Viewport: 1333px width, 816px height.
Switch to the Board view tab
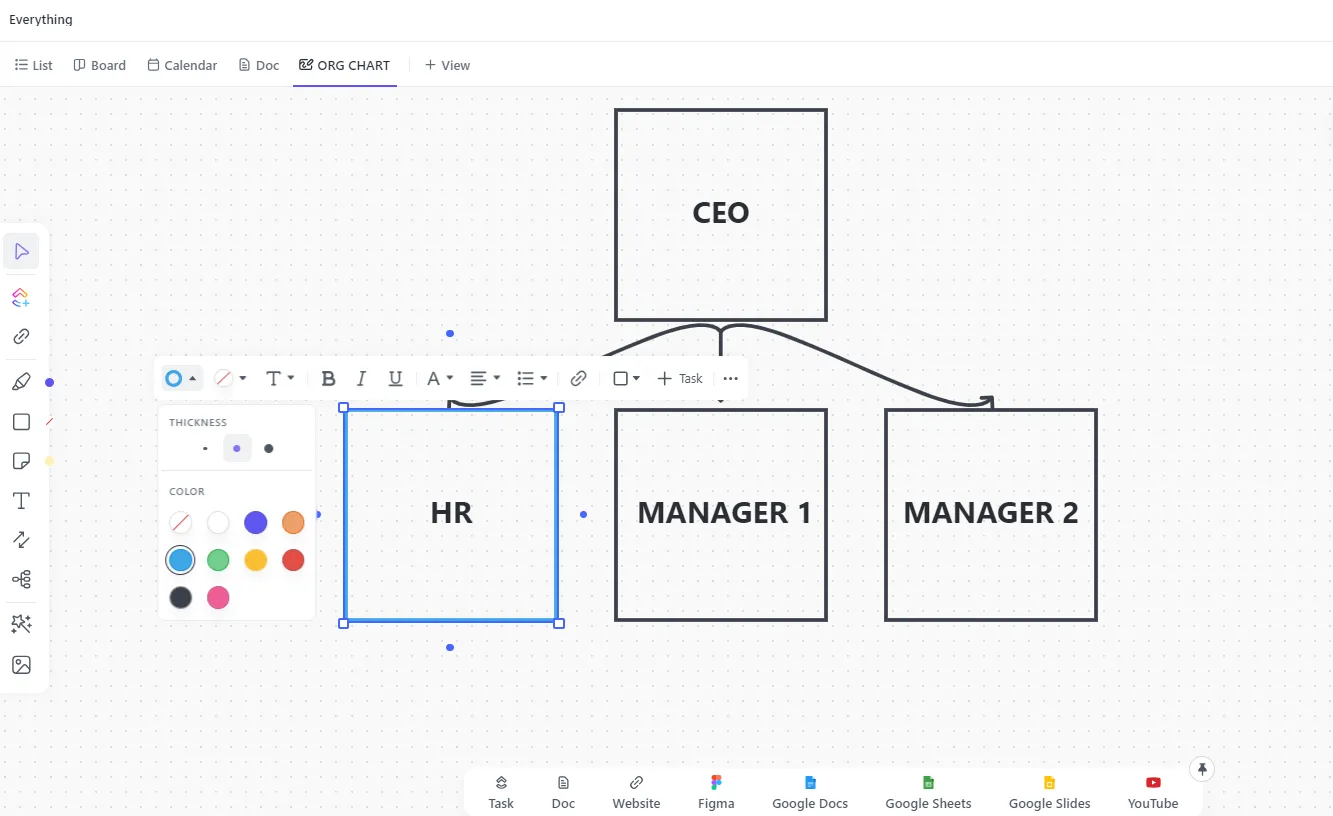(x=100, y=65)
